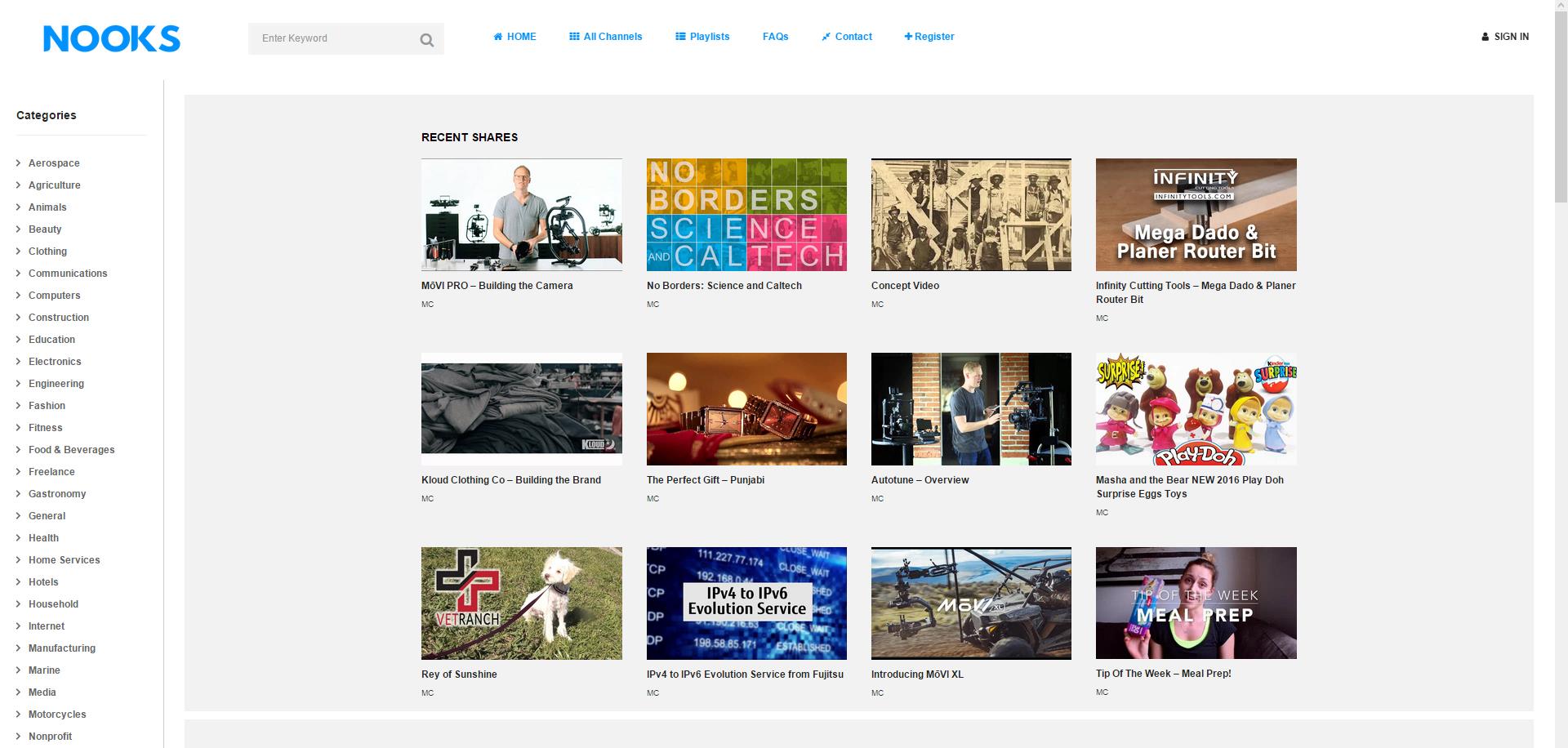Open the Tip Of The Week Meal Prep thumbnail

1196,603
